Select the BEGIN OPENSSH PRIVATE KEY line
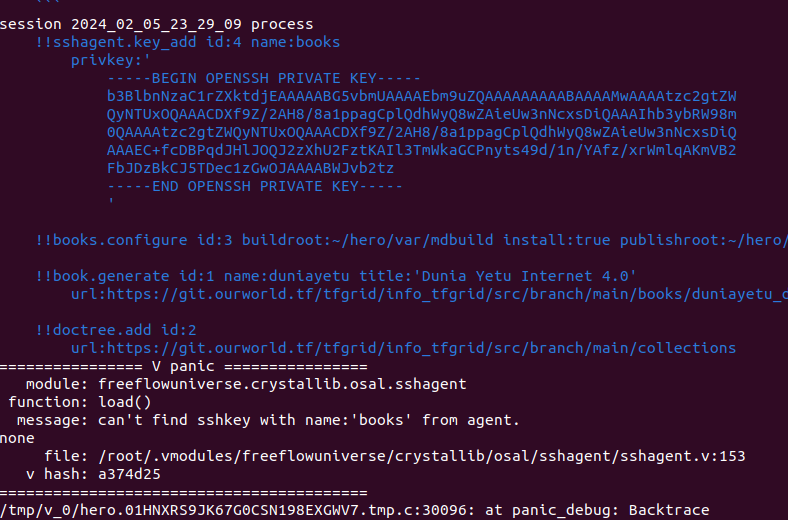Screen dimensions: 788x520 pyautogui.click(x=264, y=78)
